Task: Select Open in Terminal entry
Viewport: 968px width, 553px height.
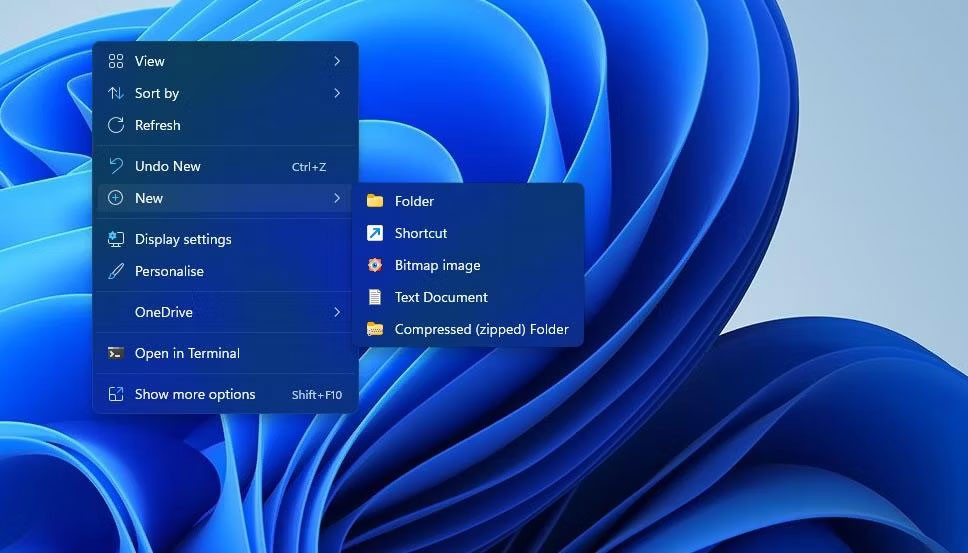Action: (x=187, y=353)
